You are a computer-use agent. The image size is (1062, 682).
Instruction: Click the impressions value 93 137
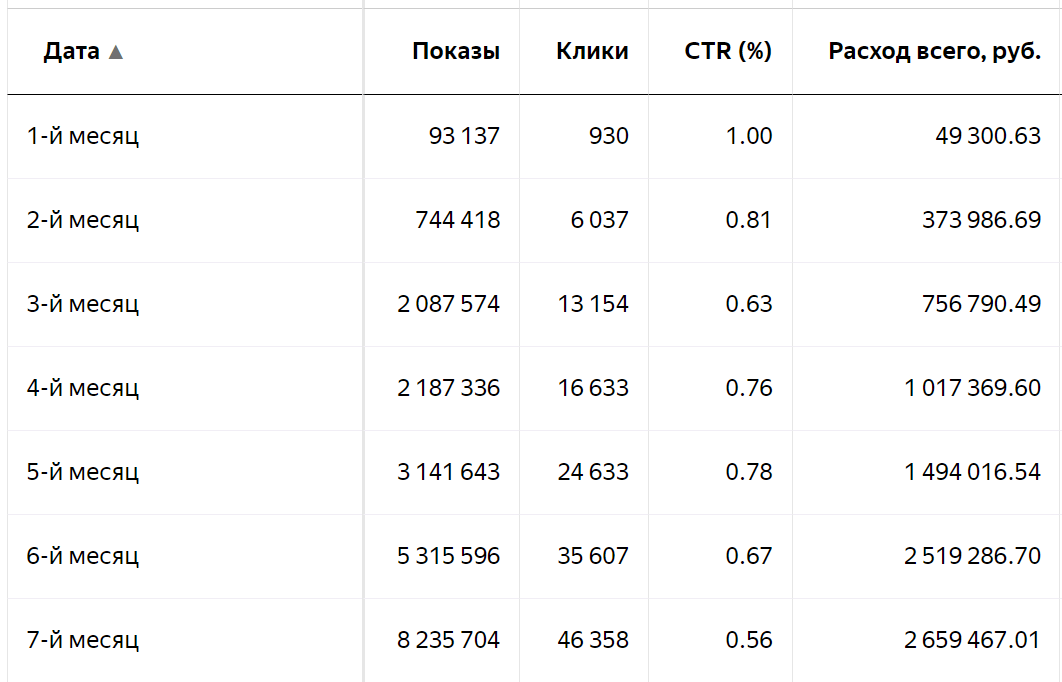click(x=464, y=136)
